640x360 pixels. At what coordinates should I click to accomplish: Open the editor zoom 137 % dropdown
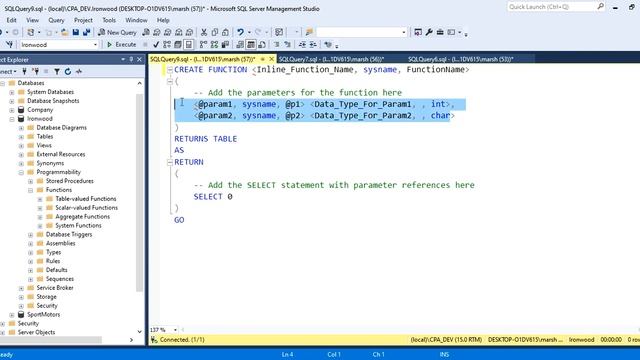(x=175, y=330)
